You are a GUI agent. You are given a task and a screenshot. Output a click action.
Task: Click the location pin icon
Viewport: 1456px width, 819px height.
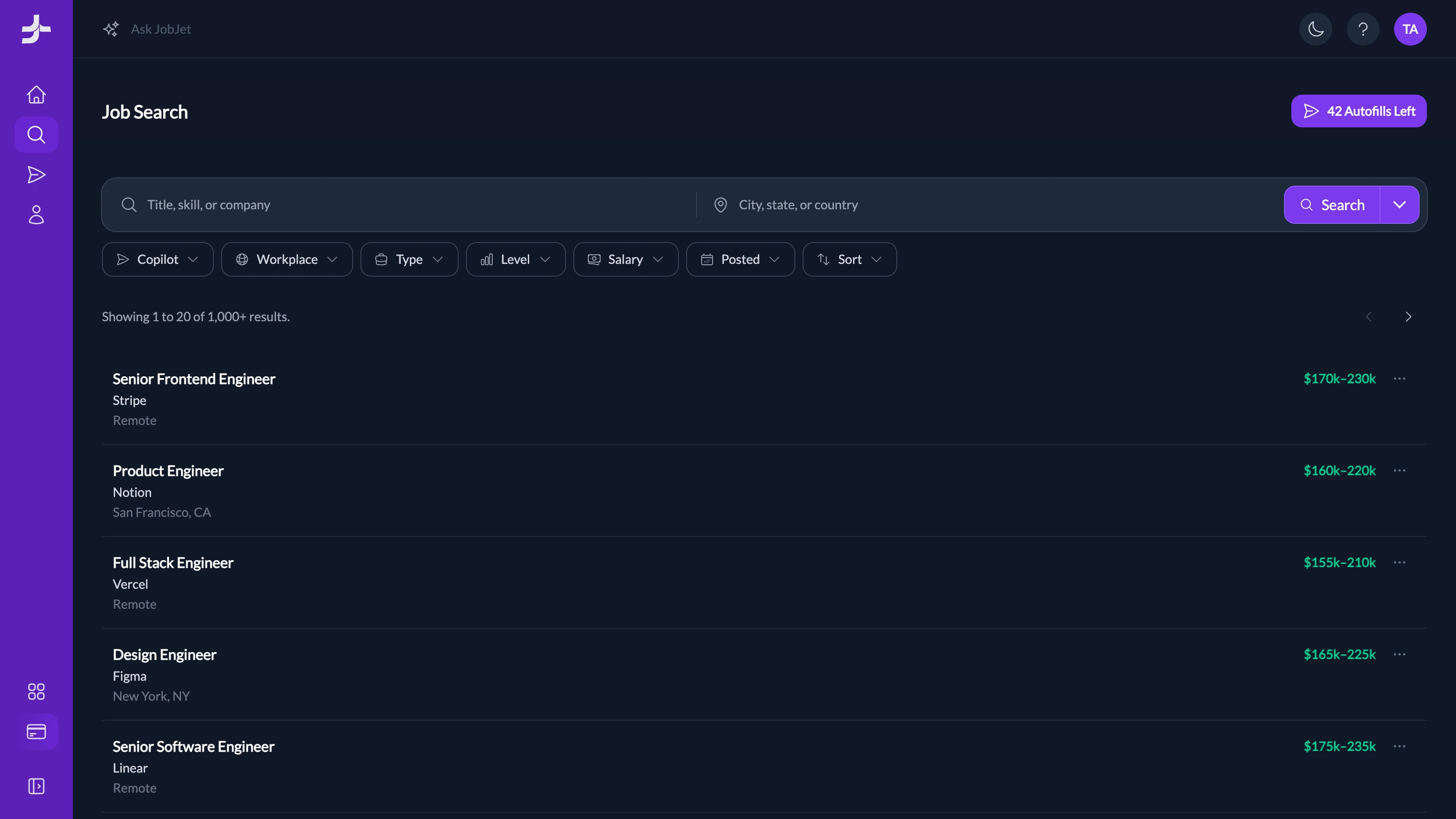(x=720, y=205)
